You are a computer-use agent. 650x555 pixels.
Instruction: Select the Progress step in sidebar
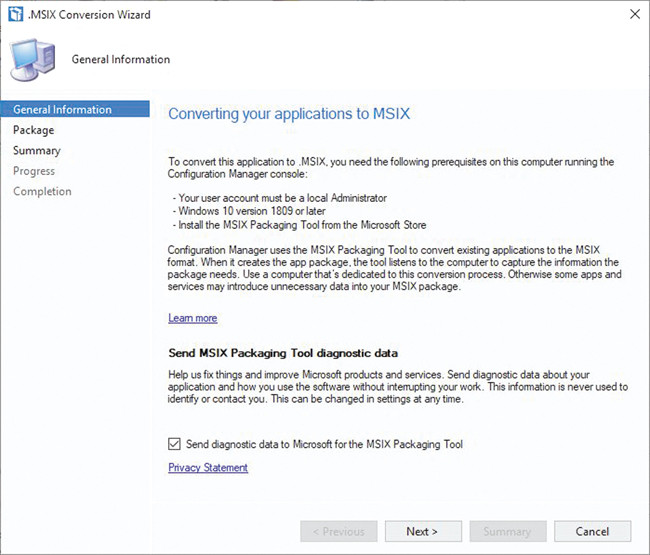[x=34, y=171]
